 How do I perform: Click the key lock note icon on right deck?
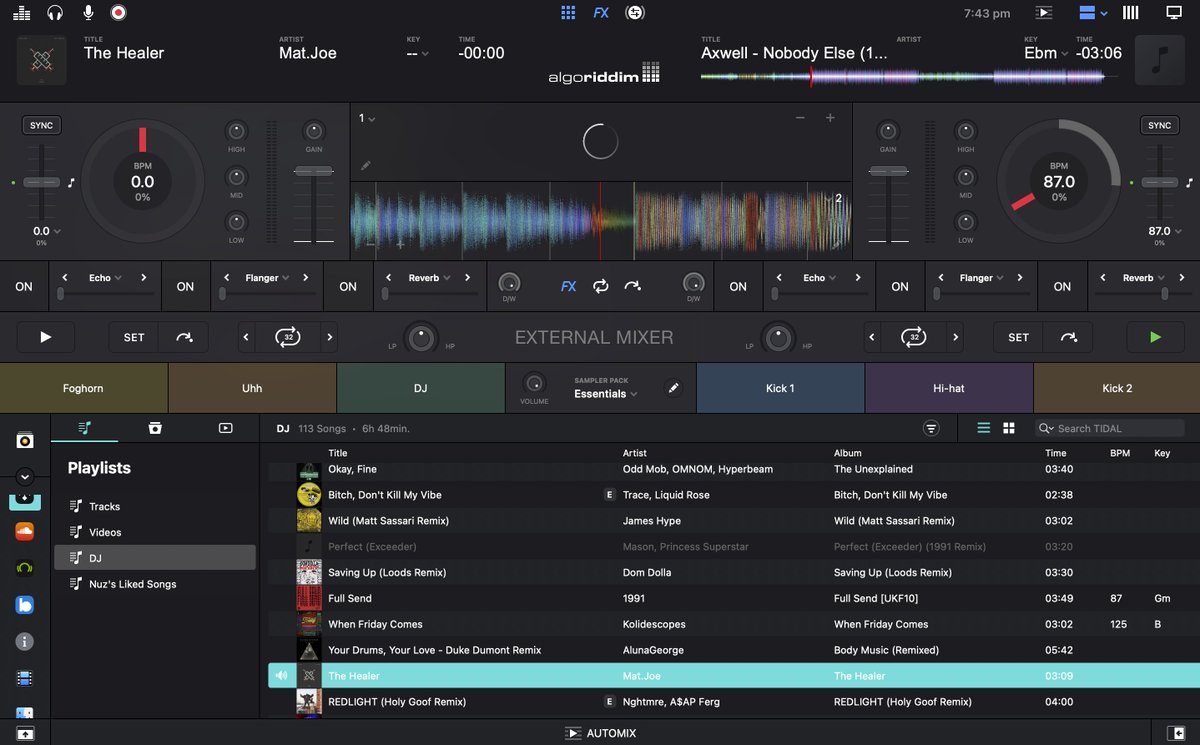(x=1189, y=183)
